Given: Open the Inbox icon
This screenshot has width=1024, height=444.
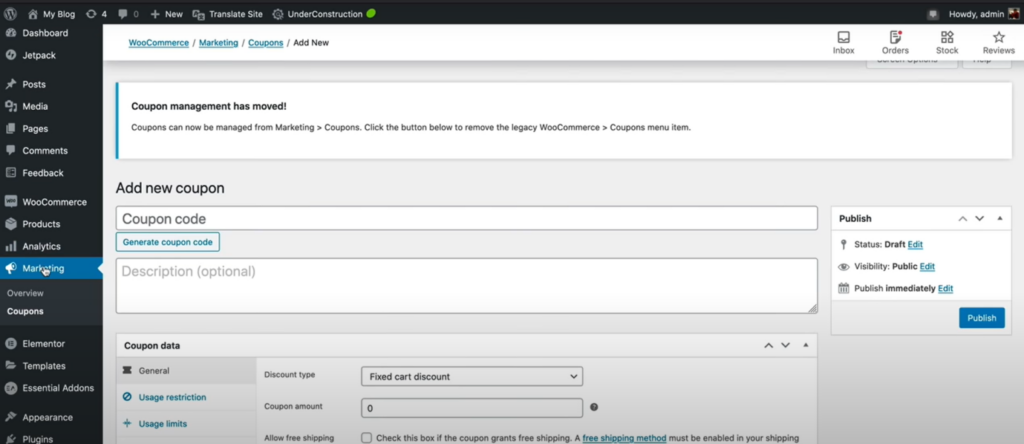Looking at the screenshot, I should 844,37.
